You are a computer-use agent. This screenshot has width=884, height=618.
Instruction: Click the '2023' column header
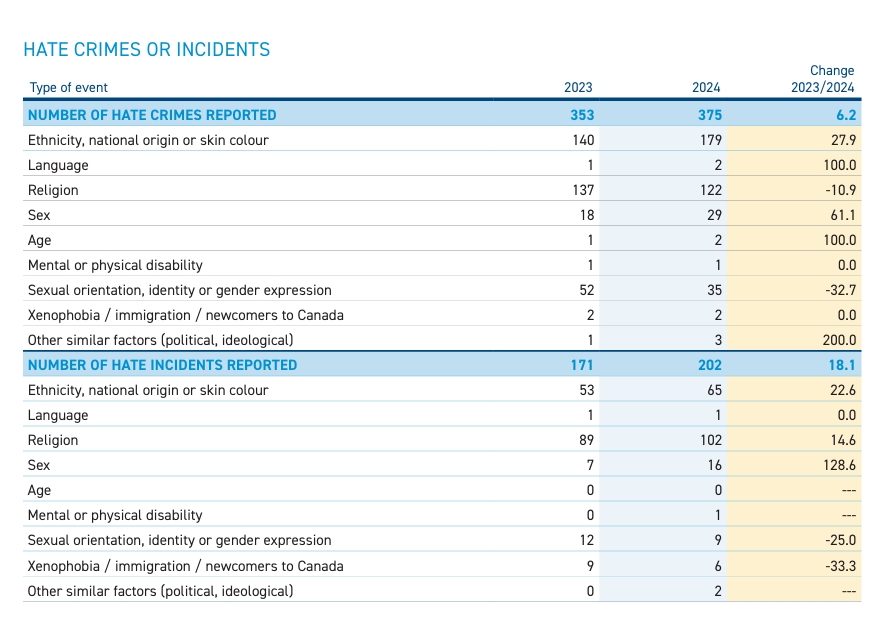pyautogui.click(x=578, y=87)
